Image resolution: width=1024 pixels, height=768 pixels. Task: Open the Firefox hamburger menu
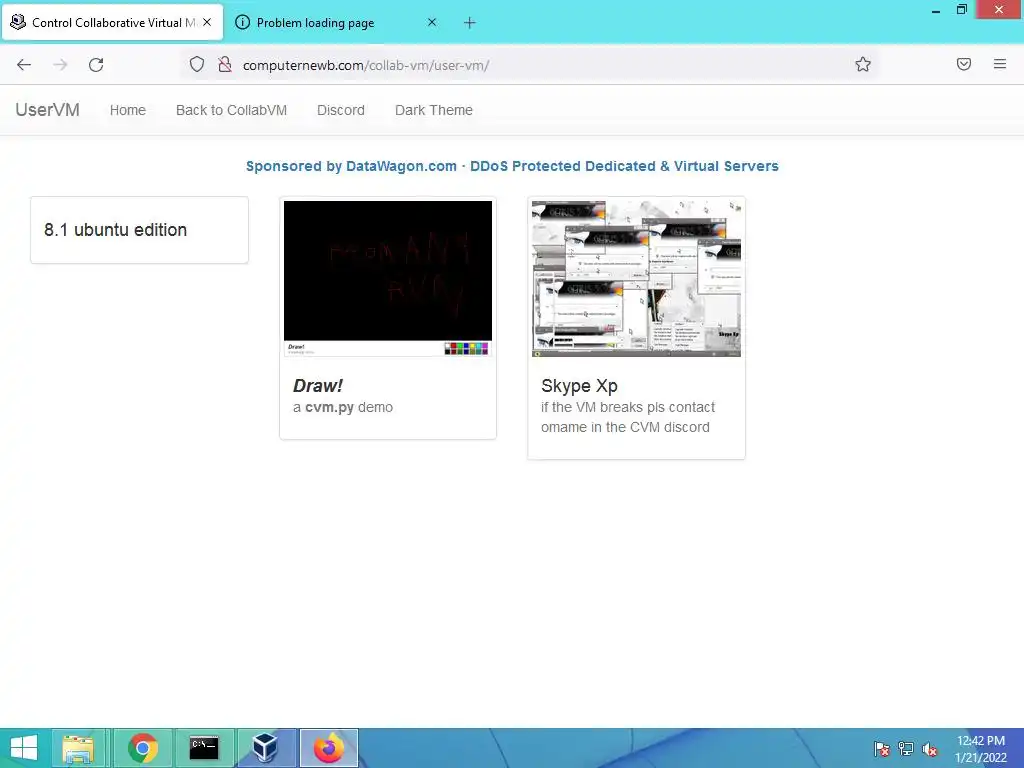coord(1000,64)
